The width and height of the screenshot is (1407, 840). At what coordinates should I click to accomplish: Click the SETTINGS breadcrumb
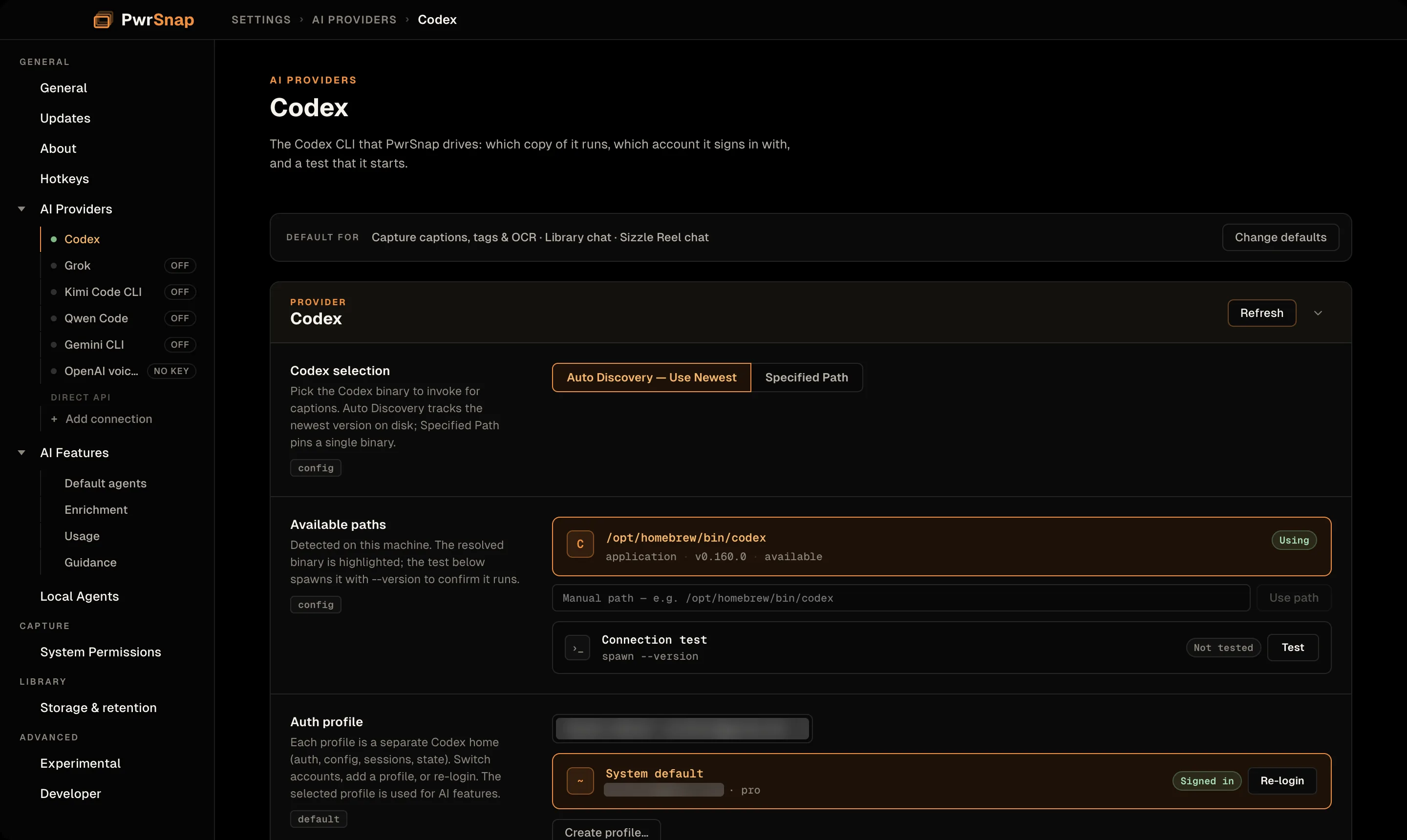[261, 20]
